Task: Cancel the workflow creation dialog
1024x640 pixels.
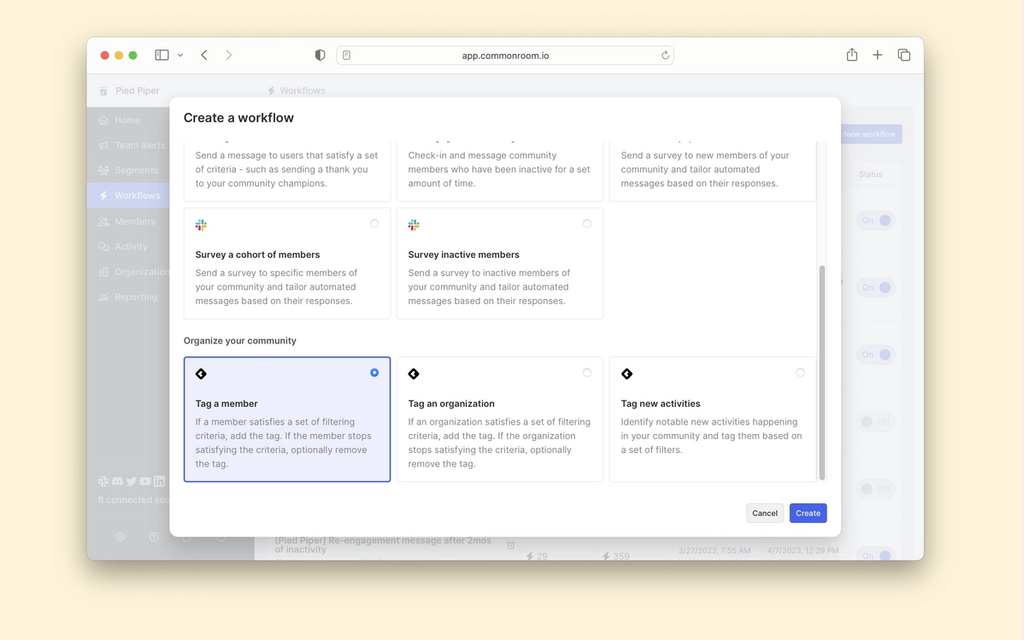Action: point(764,513)
